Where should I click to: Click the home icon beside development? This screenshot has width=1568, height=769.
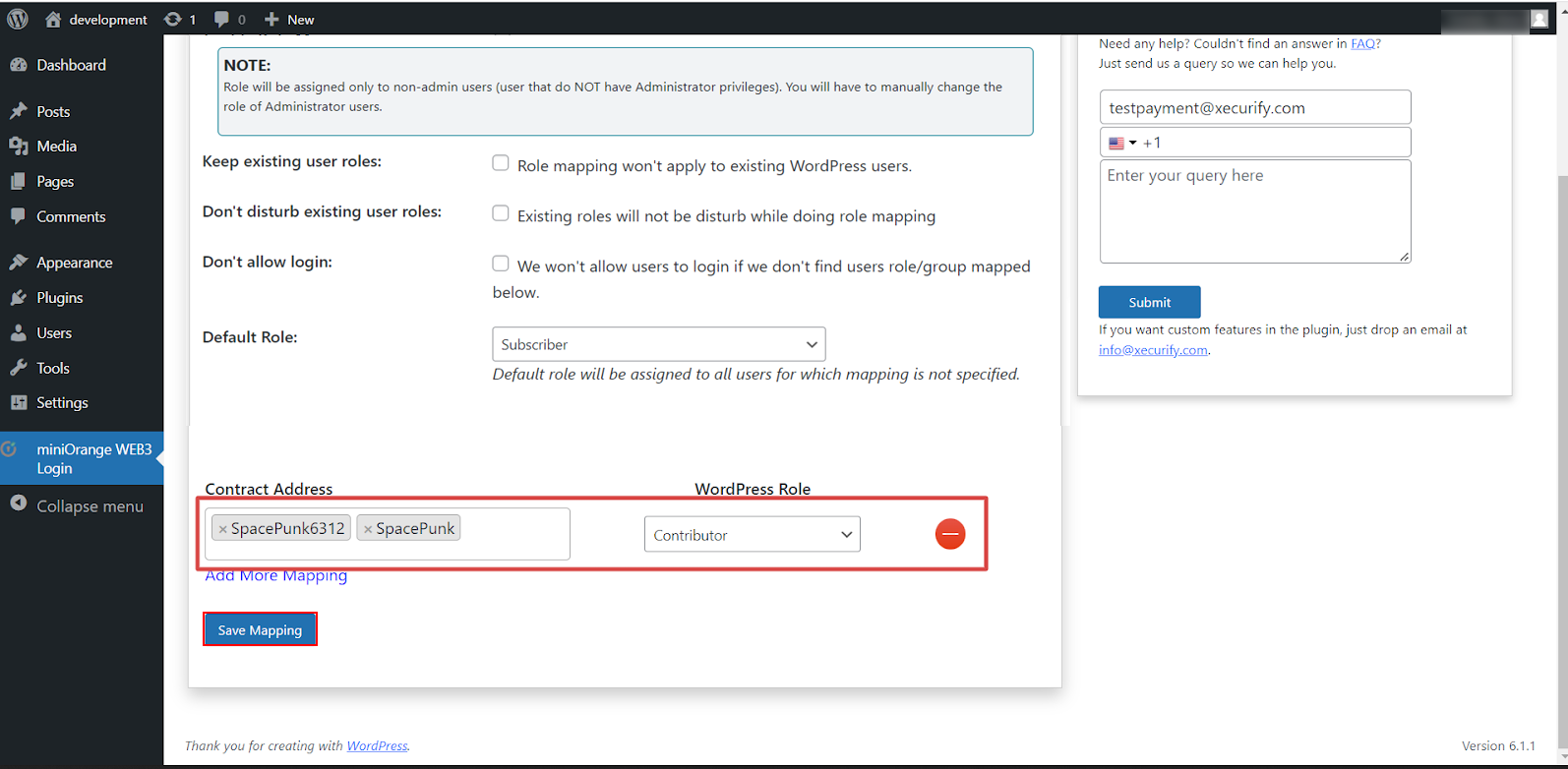coord(53,20)
